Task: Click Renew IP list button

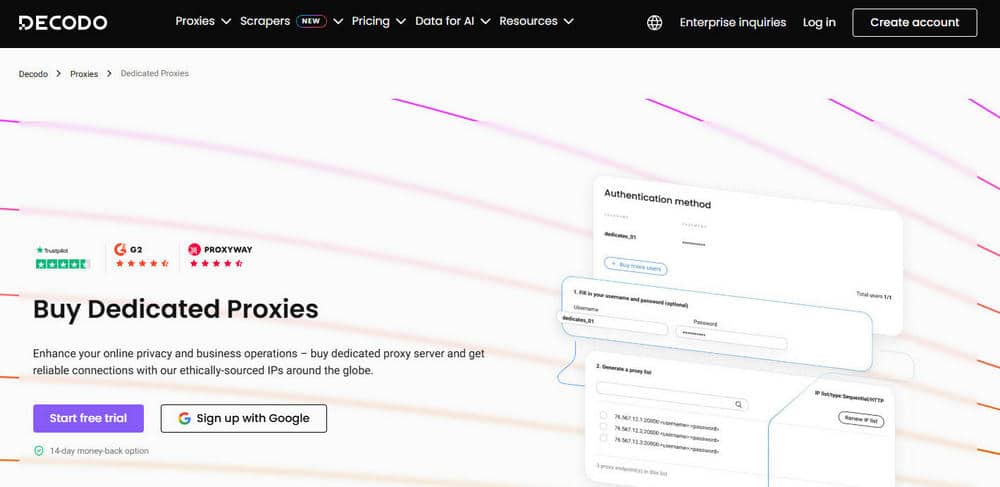Action: pos(860,420)
